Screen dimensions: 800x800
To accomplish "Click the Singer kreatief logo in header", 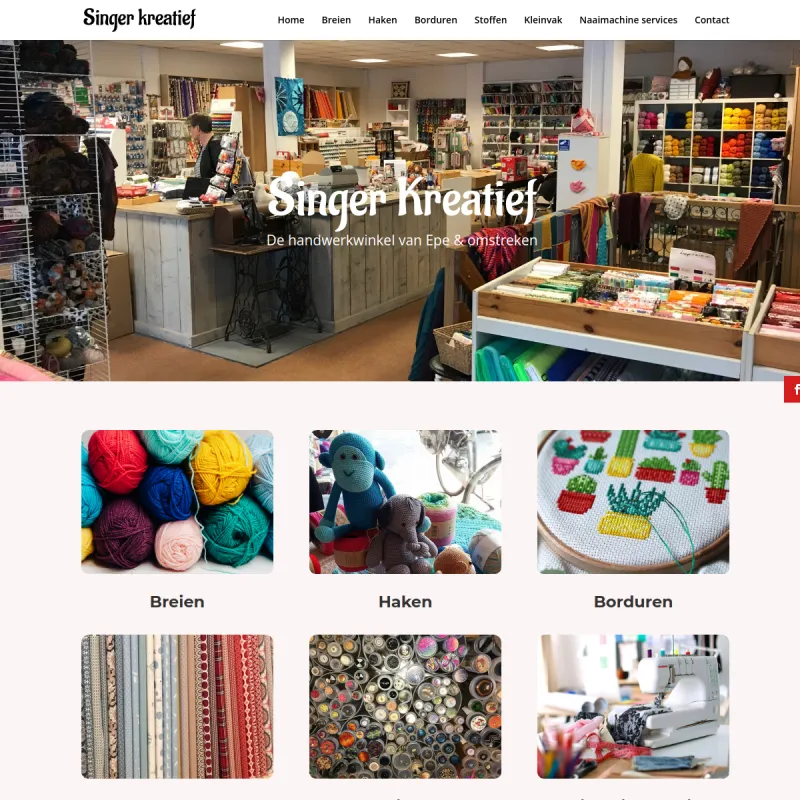I will 139,19.
